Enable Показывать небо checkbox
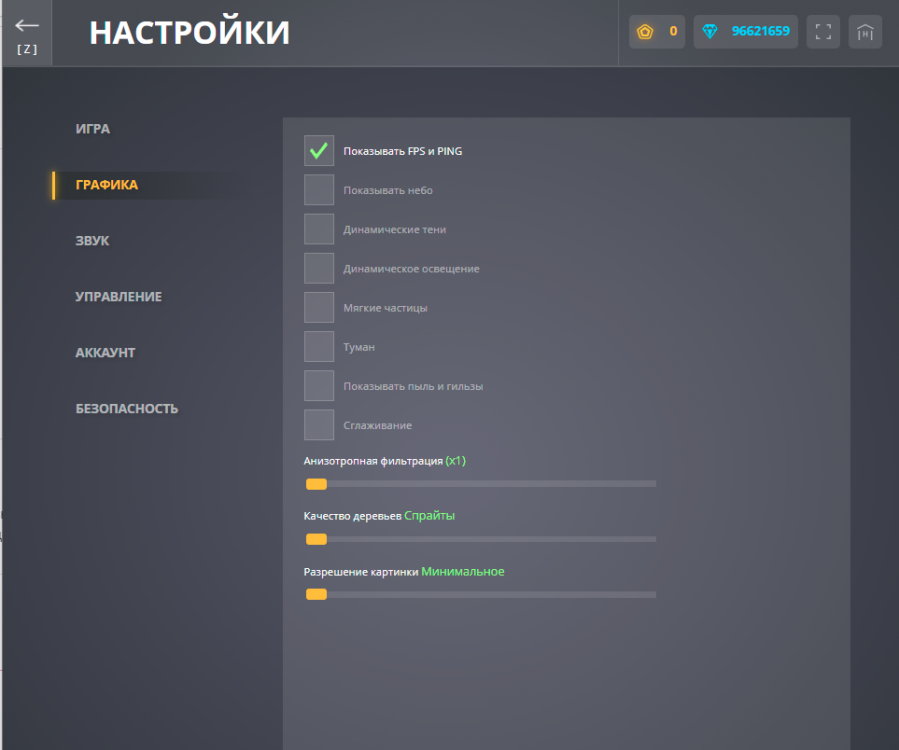899x750 pixels. [319, 190]
